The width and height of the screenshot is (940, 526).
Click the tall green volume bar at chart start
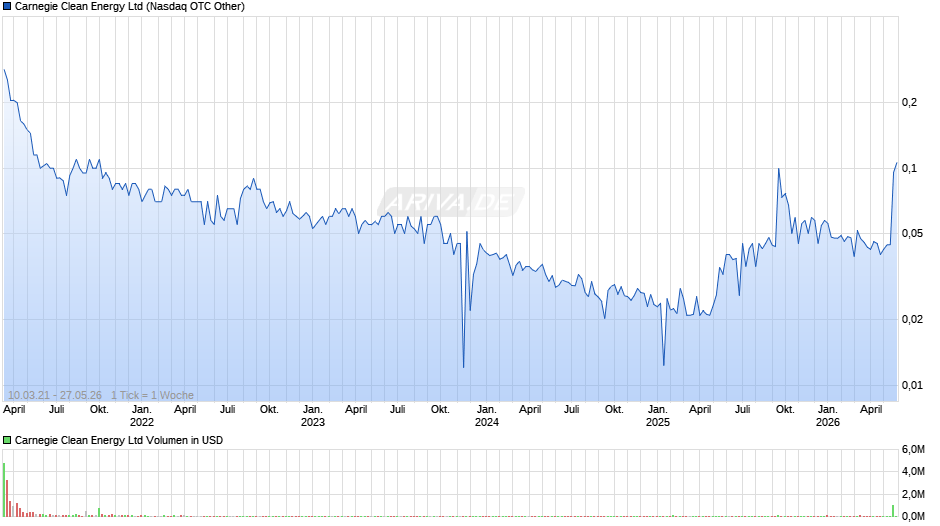(x=4, y=489)
